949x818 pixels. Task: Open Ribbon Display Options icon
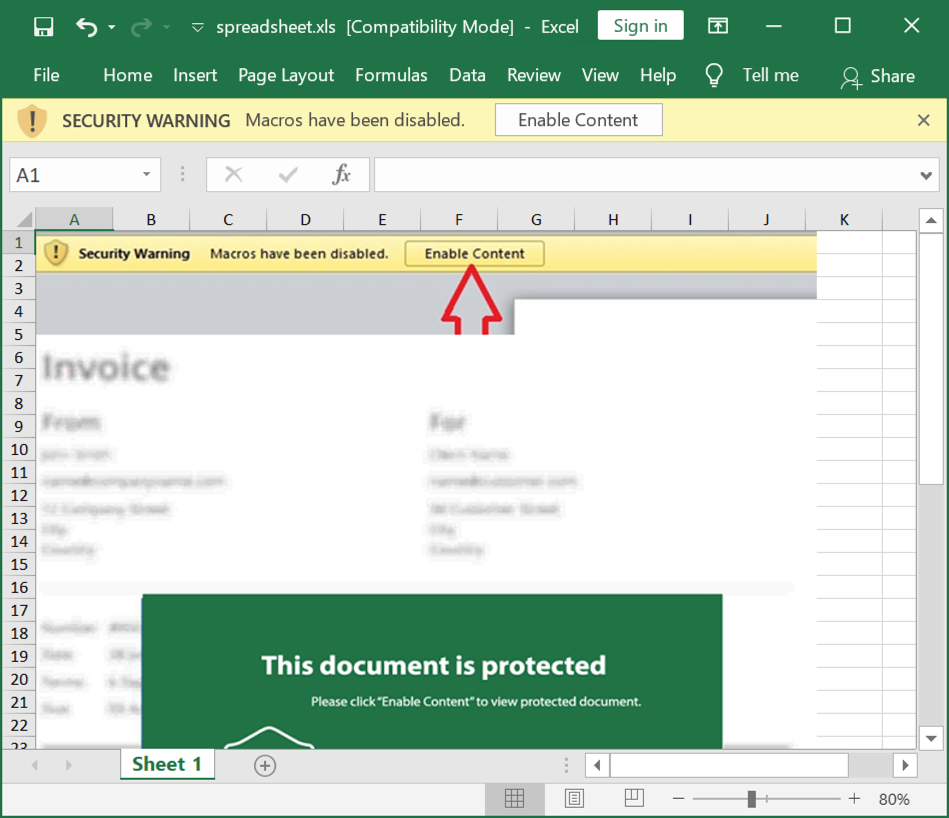point(718,25)
